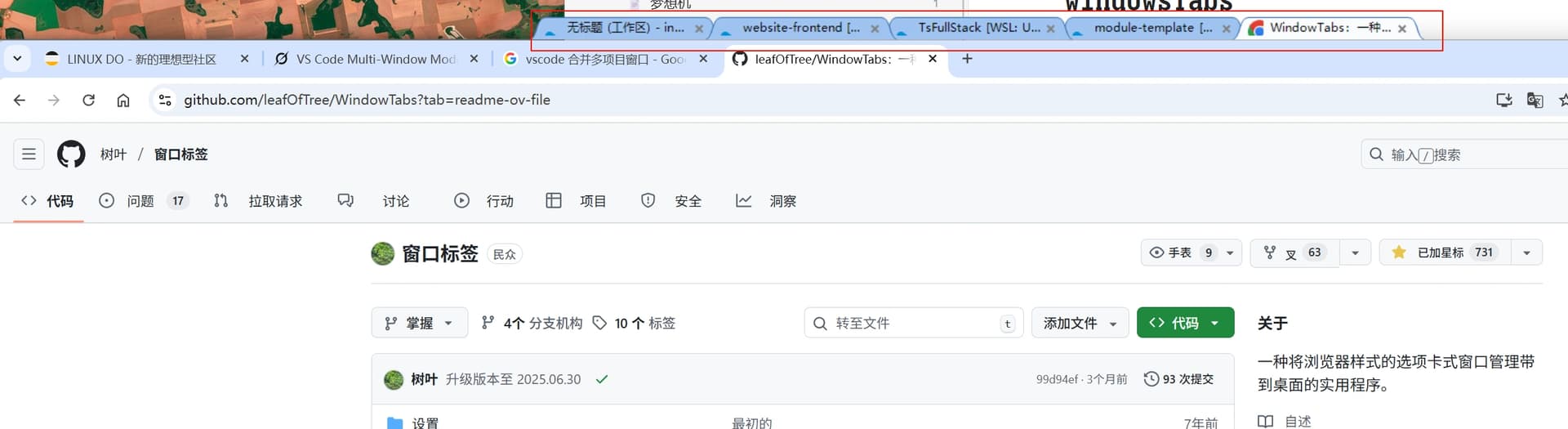
Task: Open the 项目 projects tab
Action: click(x=577, y=200)
